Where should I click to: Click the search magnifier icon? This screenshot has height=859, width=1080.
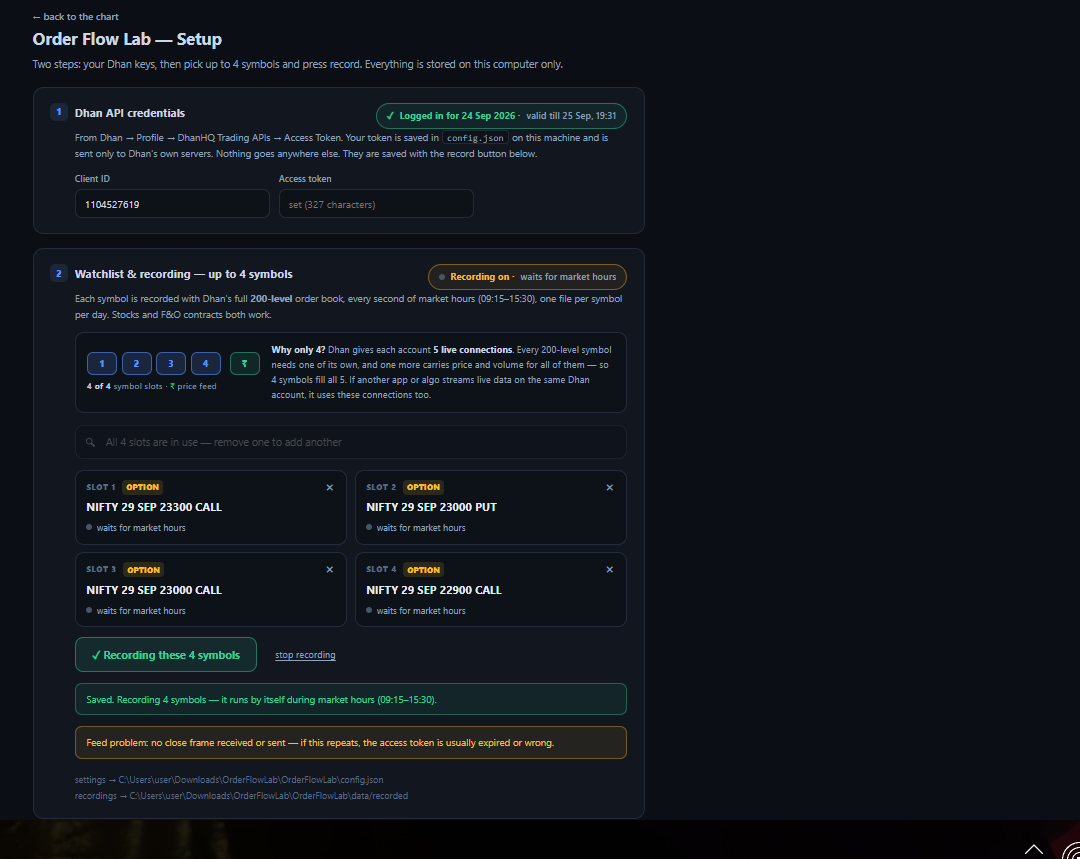pyautogui.click(x=90, y=442)
